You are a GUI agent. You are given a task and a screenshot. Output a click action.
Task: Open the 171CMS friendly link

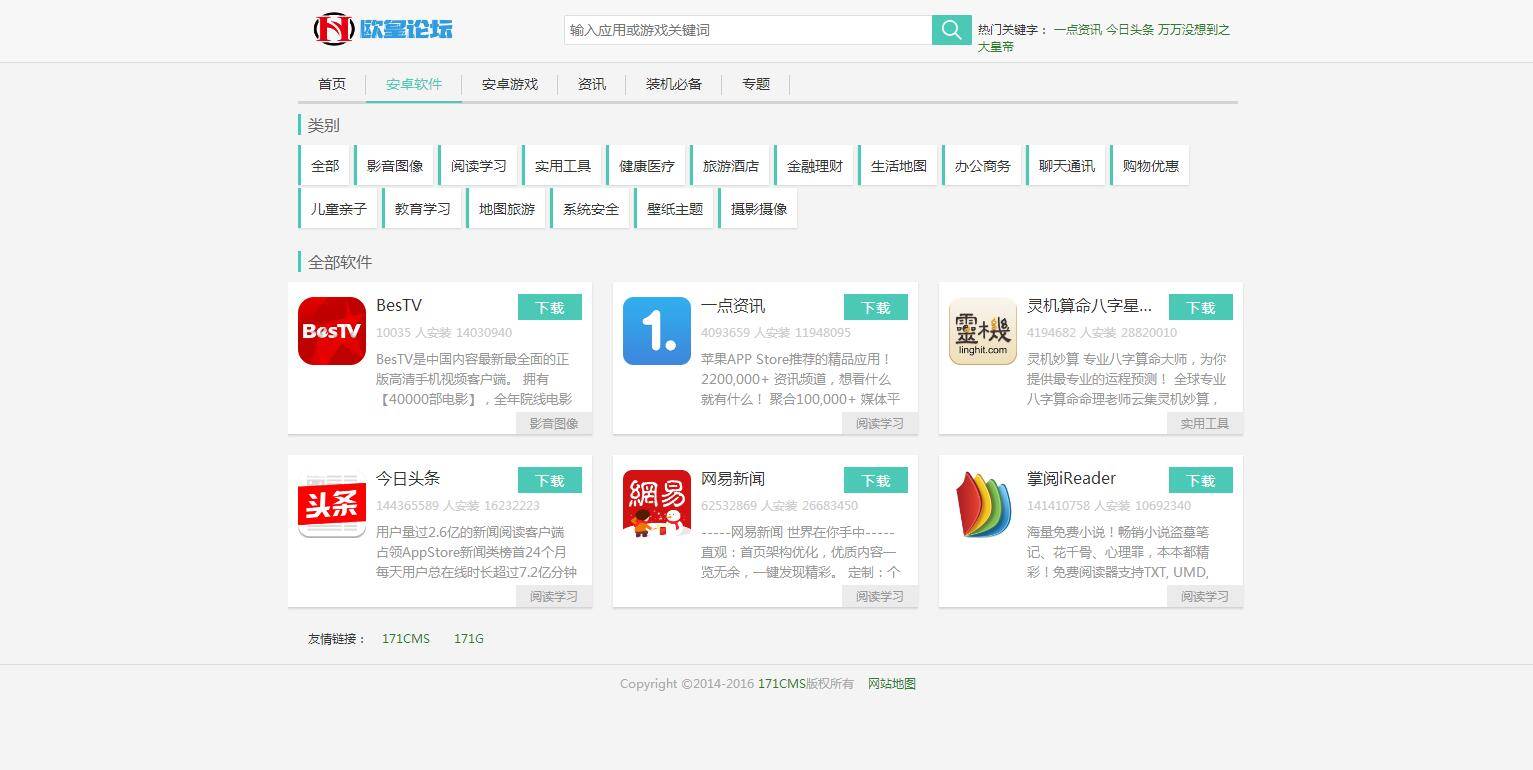point(406,638)
